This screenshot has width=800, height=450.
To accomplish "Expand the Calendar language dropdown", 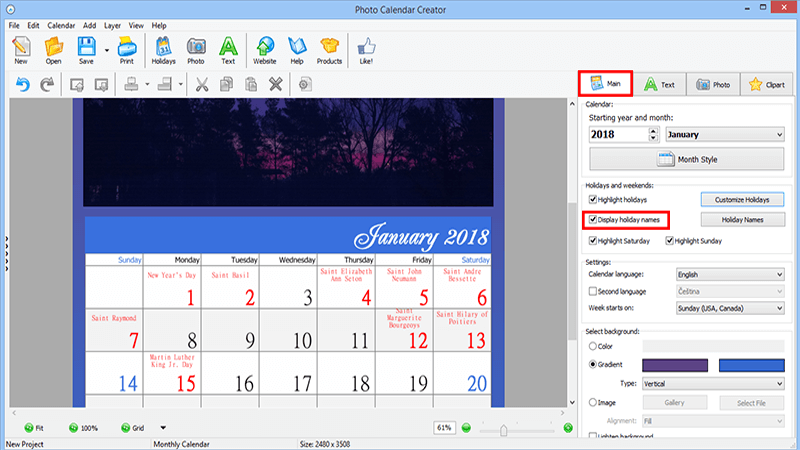I will (730, 273).
